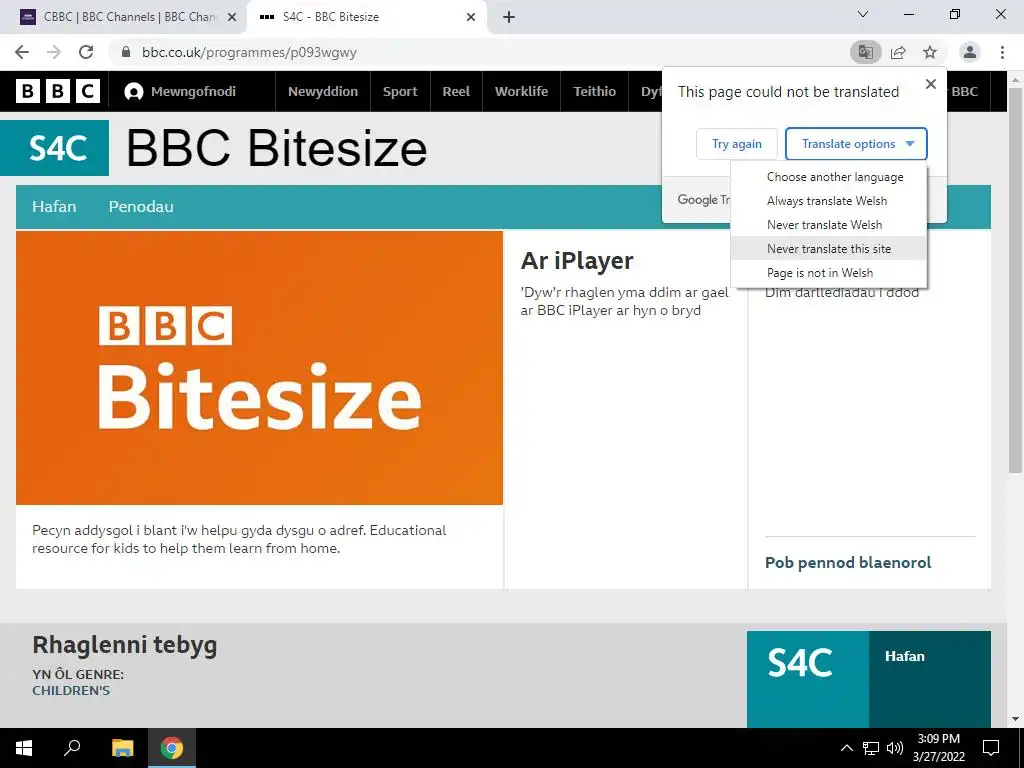
Task: Reload the page with the refresh icon
Action: point(86,52)
